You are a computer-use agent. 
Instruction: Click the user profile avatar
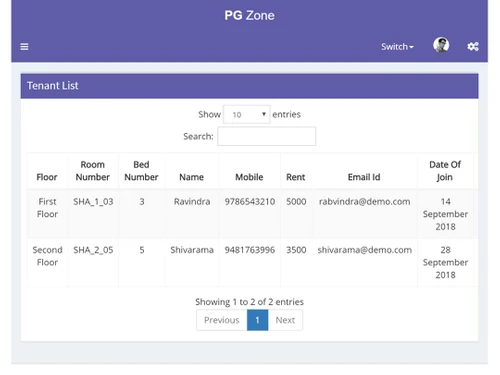click(x=441, y=45)
